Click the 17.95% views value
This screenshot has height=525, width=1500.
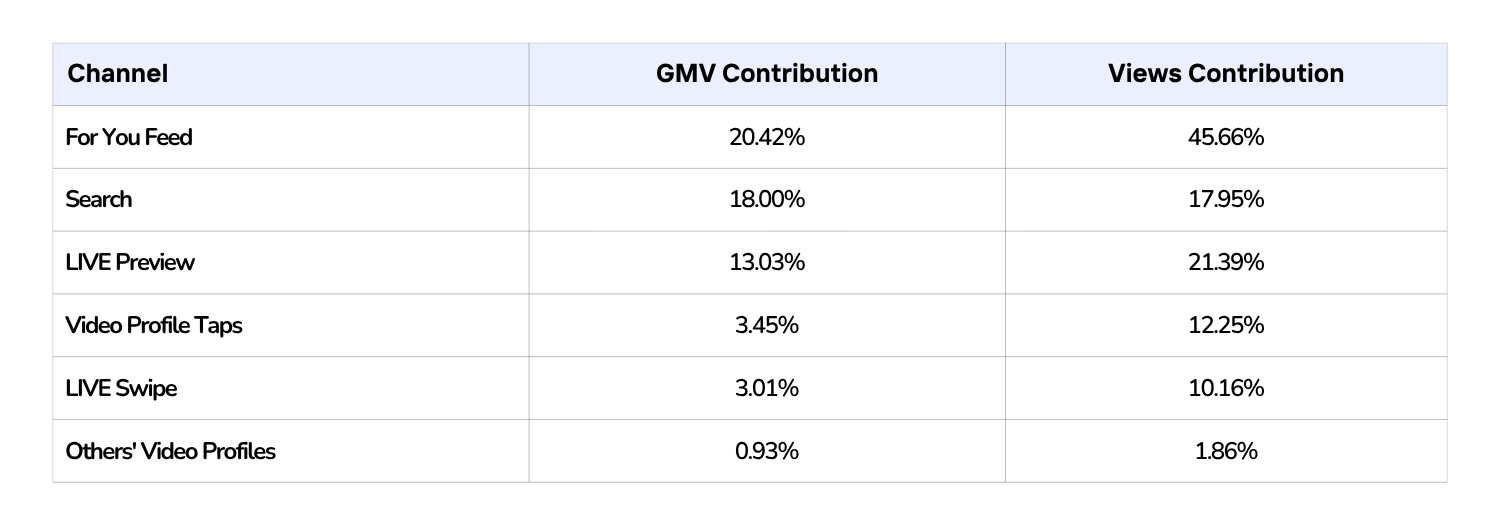(1226, 199)
